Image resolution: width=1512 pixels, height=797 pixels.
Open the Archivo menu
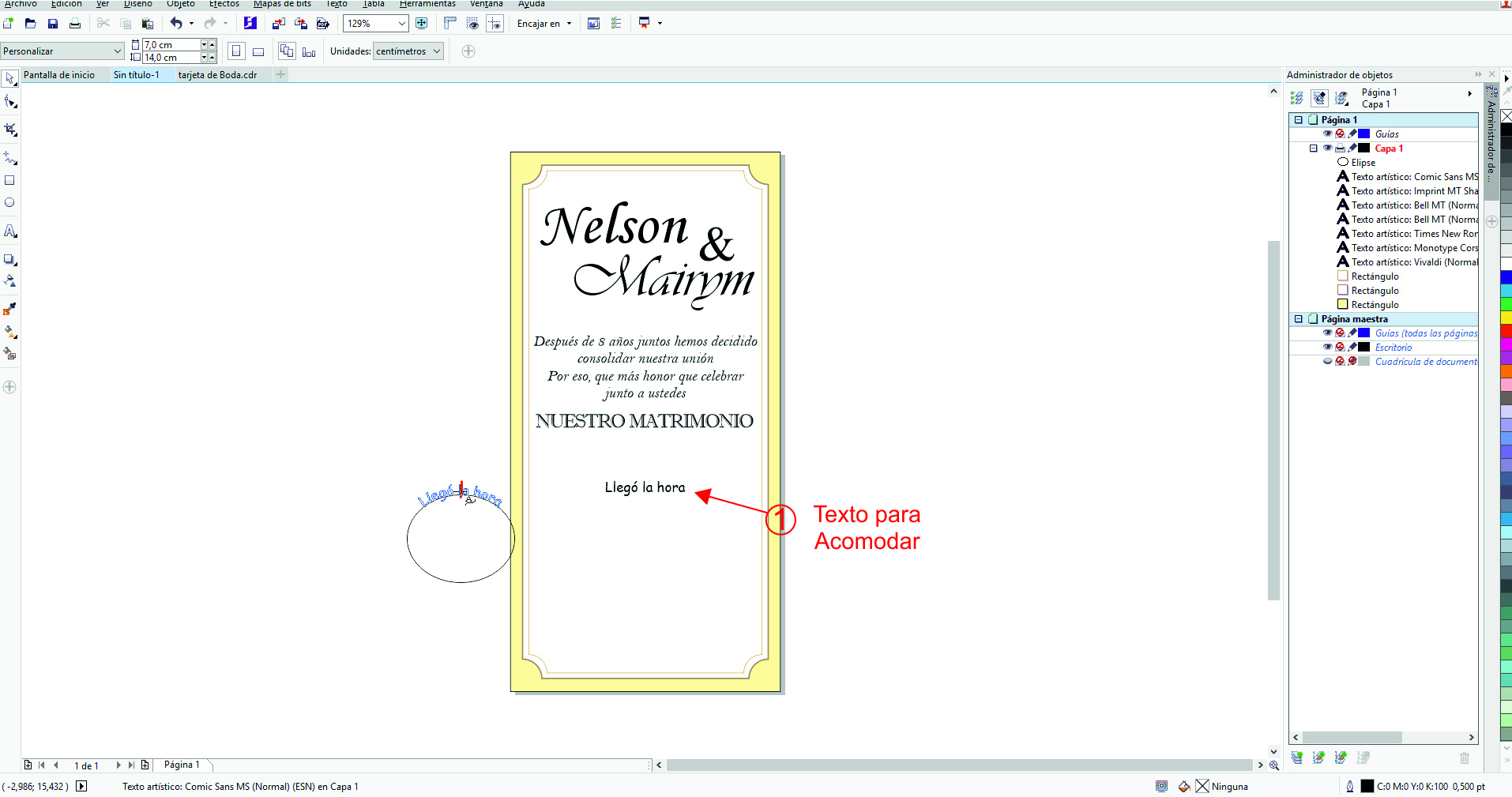(21, 4)
